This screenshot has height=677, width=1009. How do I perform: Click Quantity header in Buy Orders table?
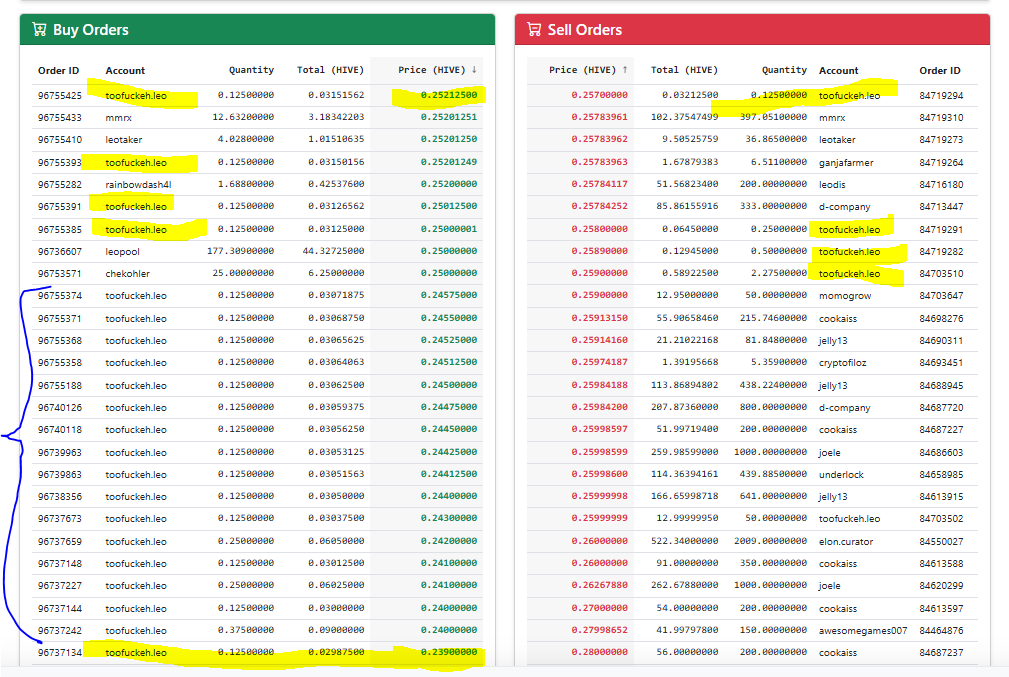(x=251, y=70)
